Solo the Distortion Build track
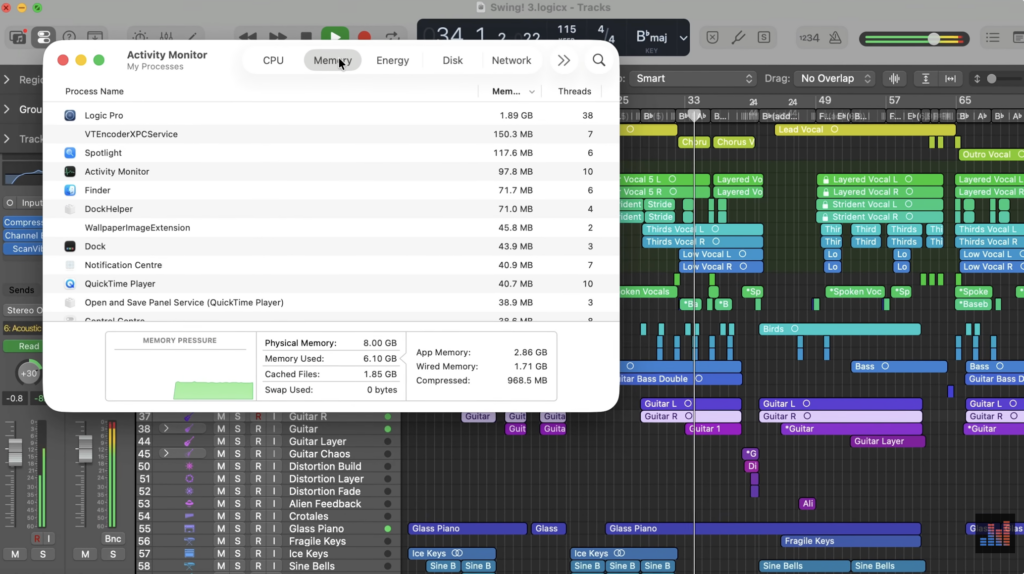 [238, 466]
